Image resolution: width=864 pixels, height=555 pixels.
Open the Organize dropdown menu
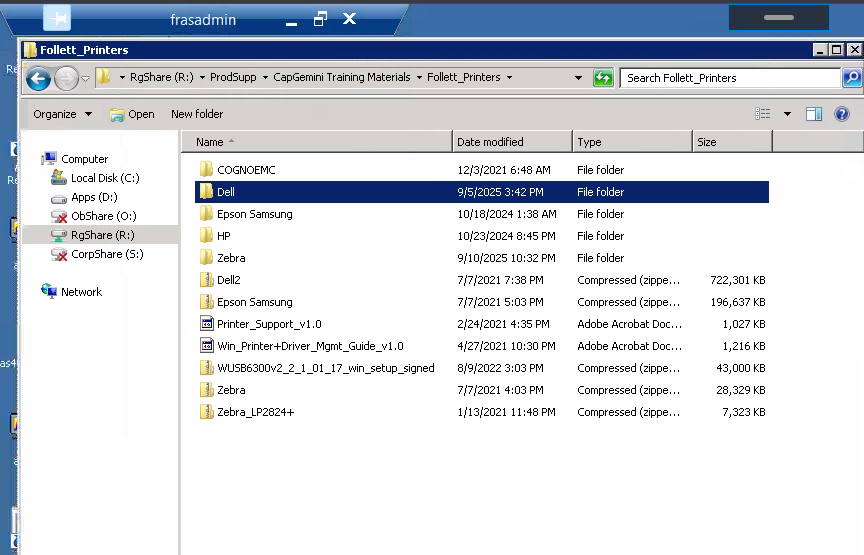click(x=62, y=114)
